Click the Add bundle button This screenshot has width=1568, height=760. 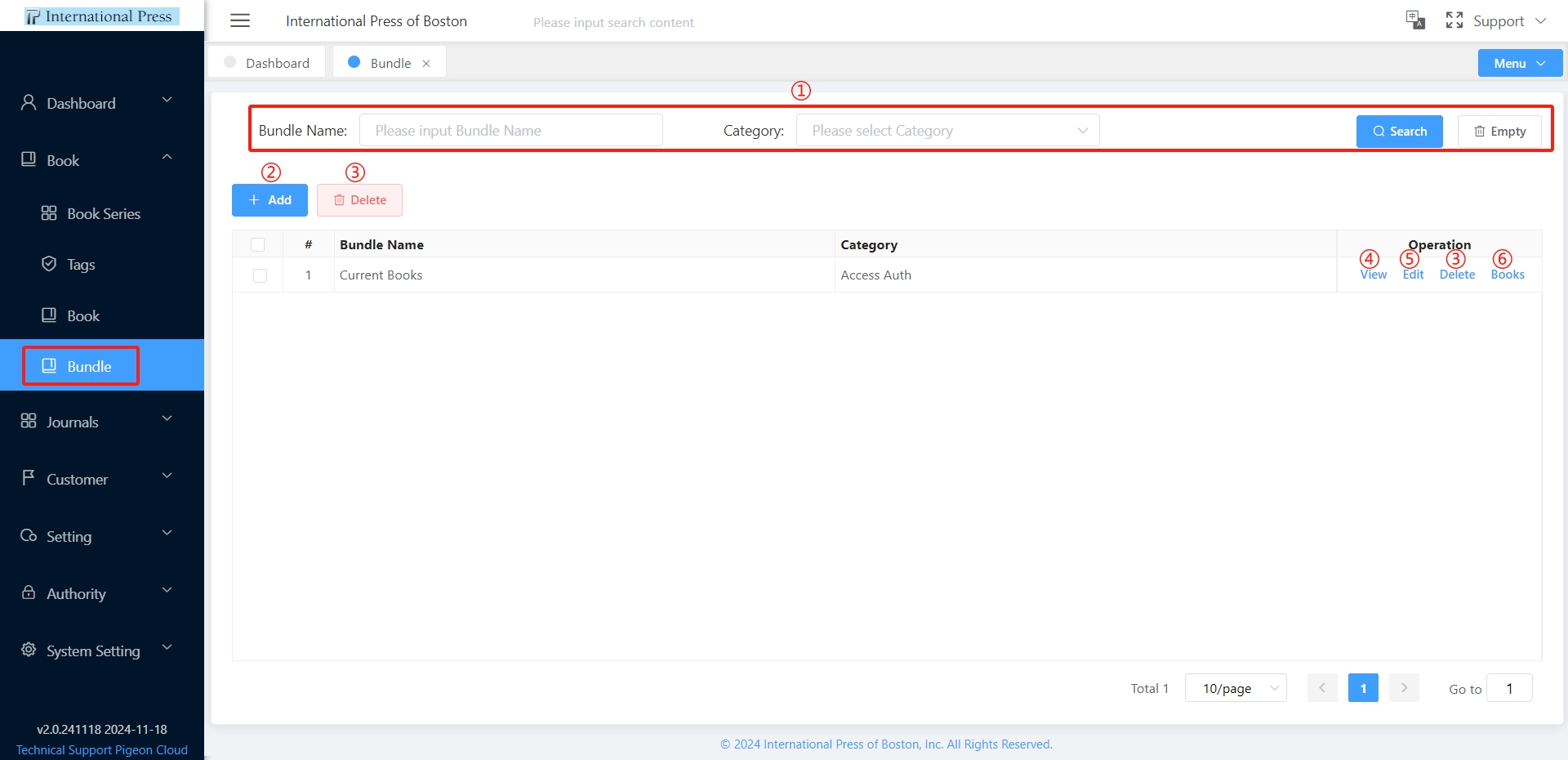pos(269,200)
